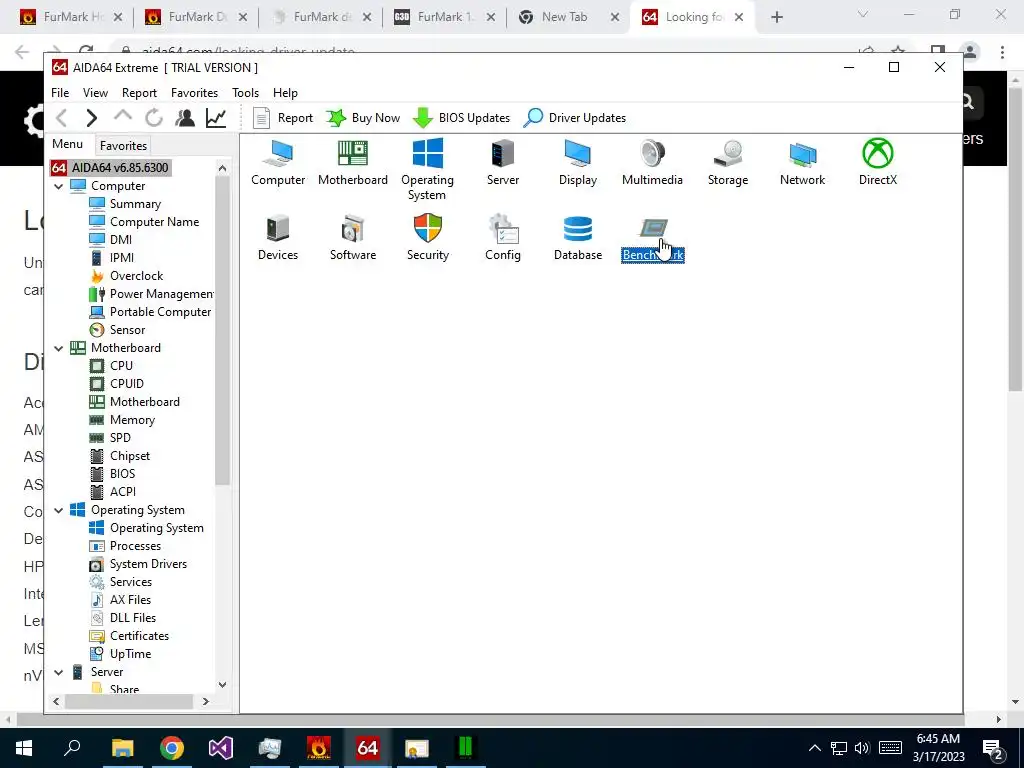Open the View menu
The height and width of the screenshot is (768, 1024).
(95, 93)
